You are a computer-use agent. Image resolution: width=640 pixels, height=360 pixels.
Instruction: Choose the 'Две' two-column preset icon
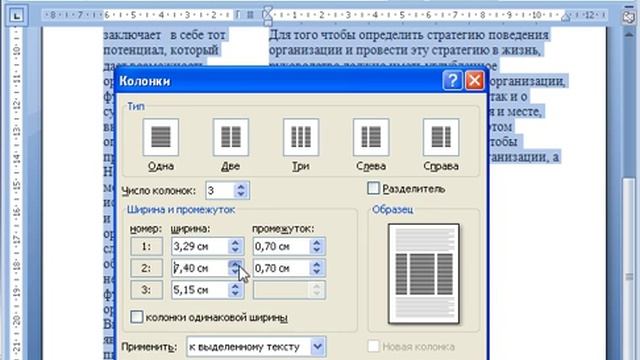pos(231,137)
